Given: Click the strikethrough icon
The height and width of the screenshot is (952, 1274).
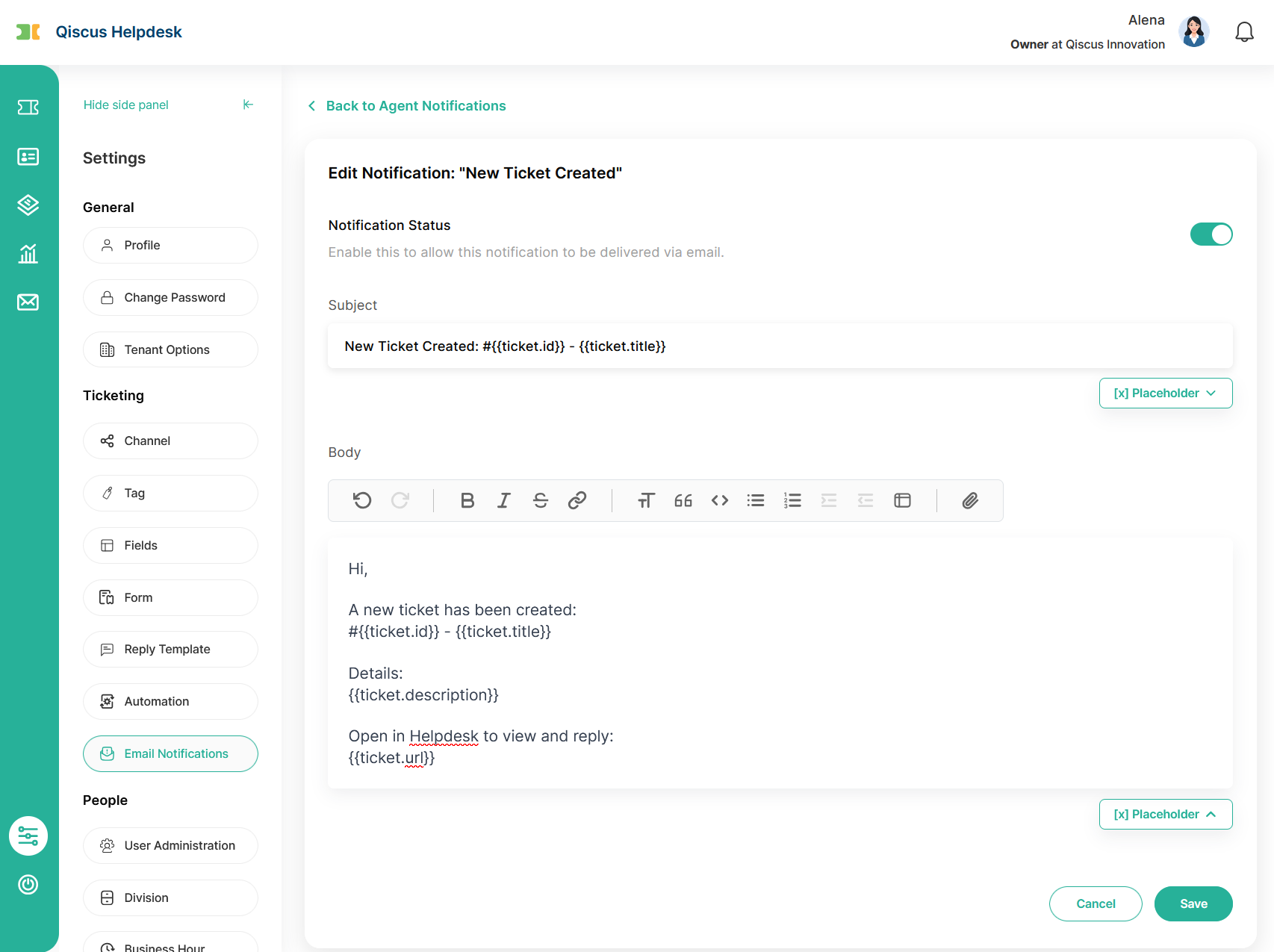Looking at the screenshot, I should (541, 500).
